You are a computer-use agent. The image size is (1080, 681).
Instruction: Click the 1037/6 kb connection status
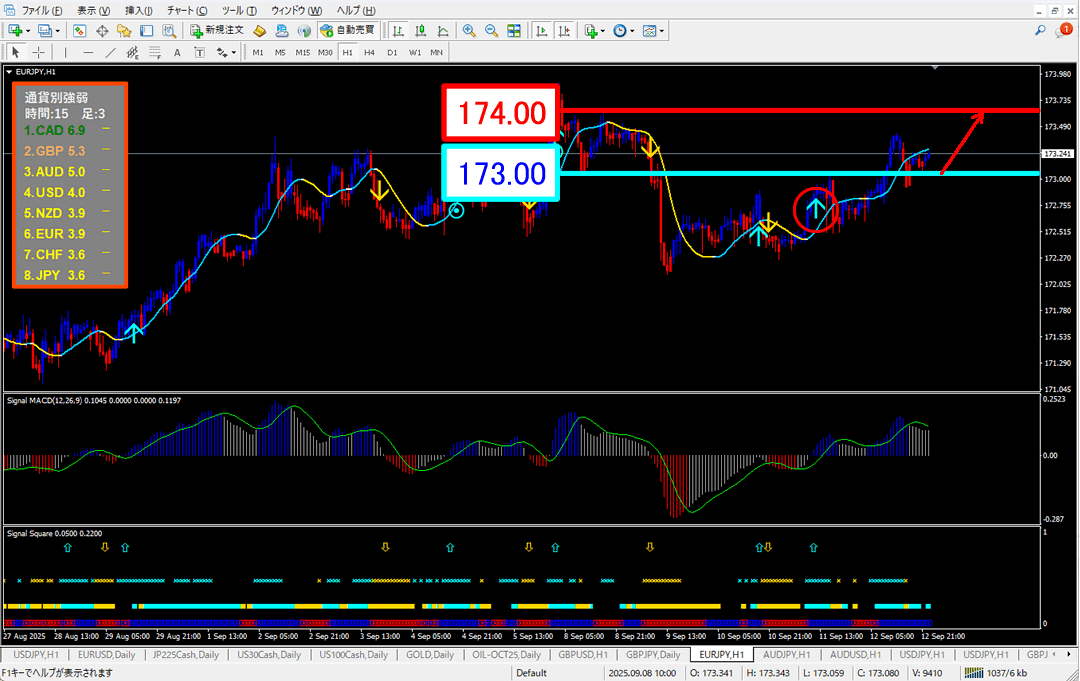point(996,673)
